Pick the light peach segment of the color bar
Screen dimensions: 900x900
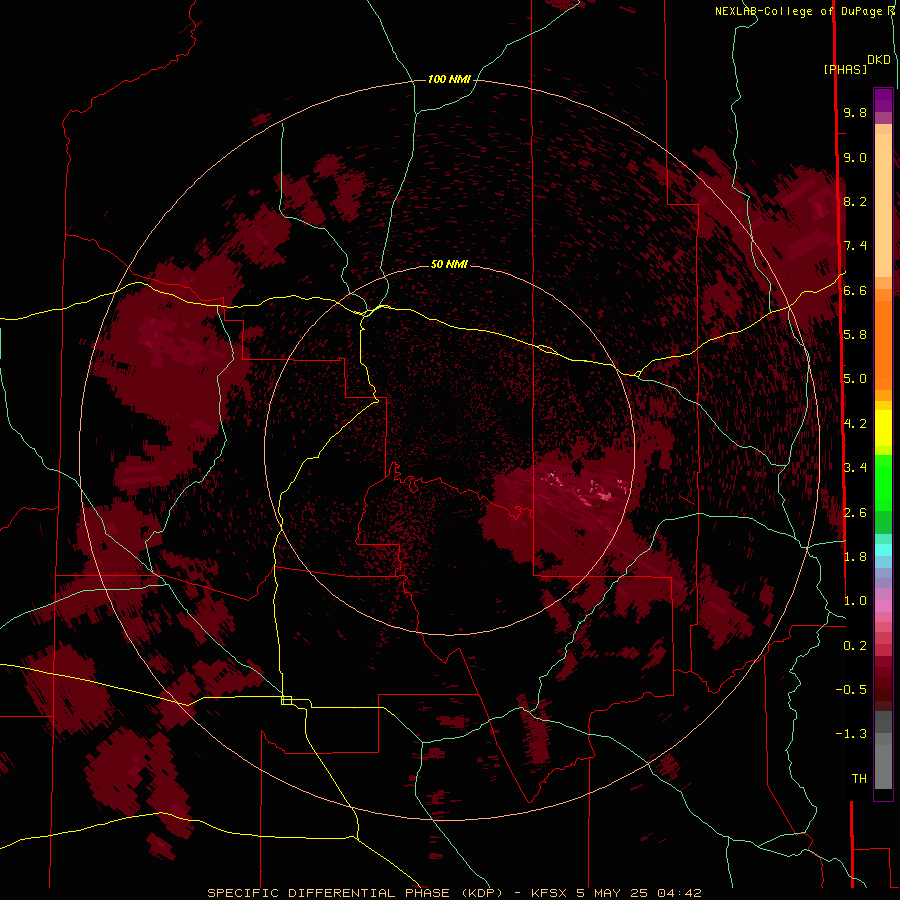coord(883,205)
